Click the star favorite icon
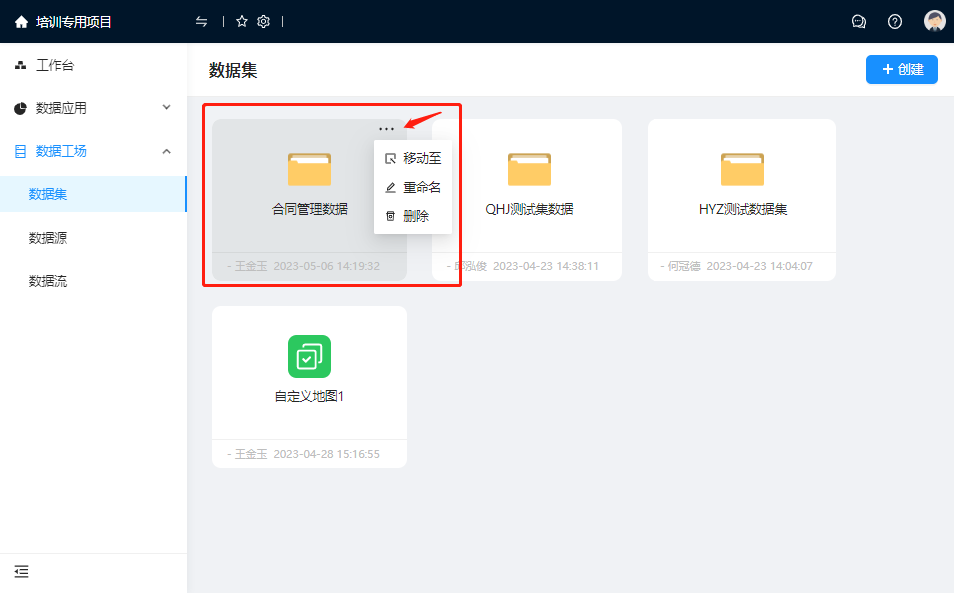The height and width of the screenshot is (593, 954). (x=242, y=21)
